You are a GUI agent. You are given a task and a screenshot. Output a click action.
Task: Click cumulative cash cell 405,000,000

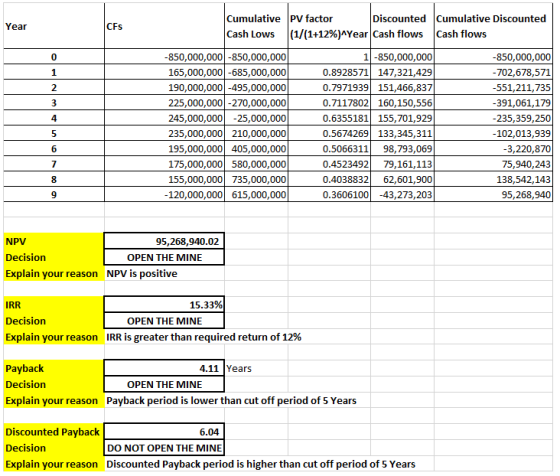coord(256,149)
